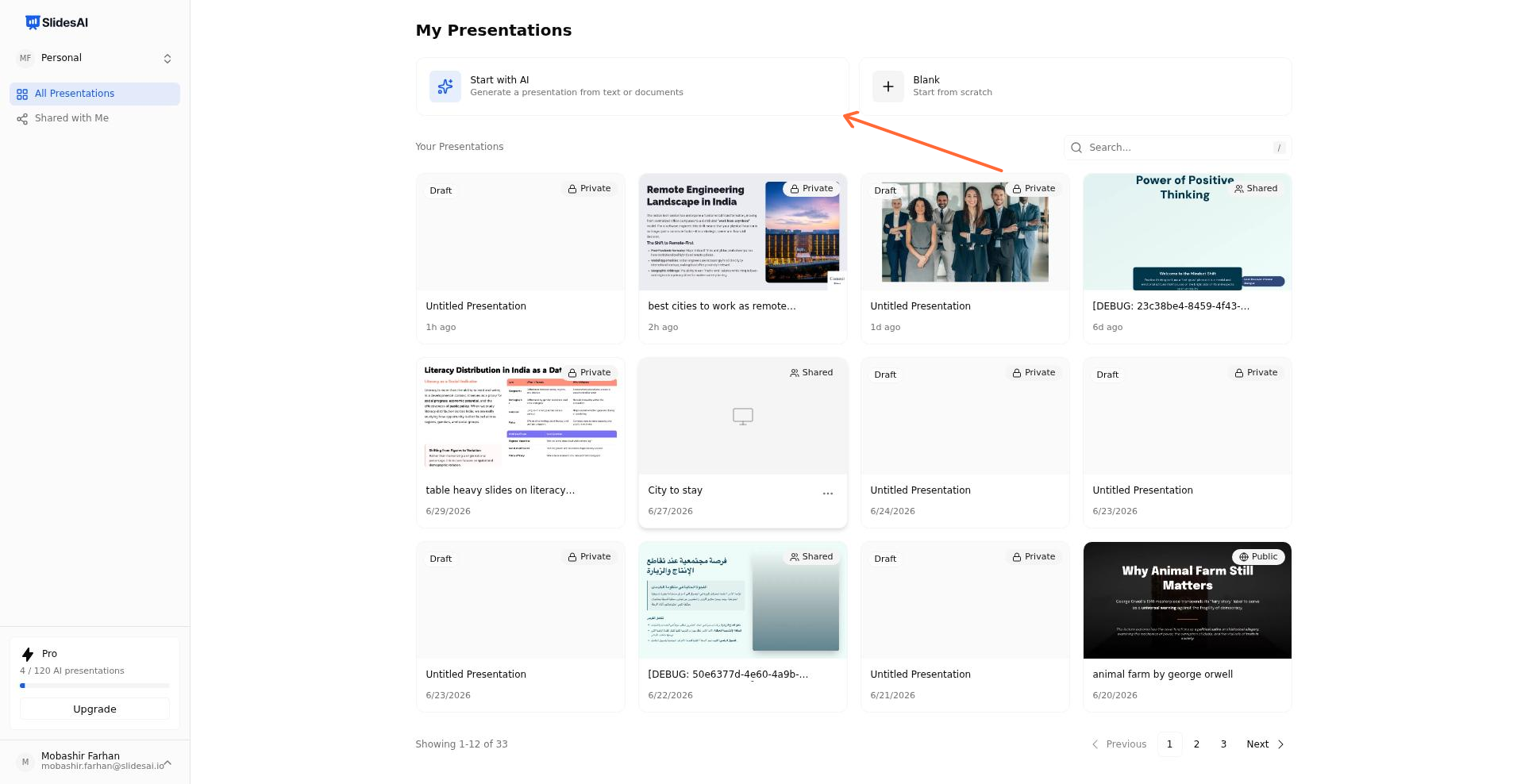Go to page 3 of presentations
The width and height of the screenshot is (1517, 784).
tap(1223, 744)
